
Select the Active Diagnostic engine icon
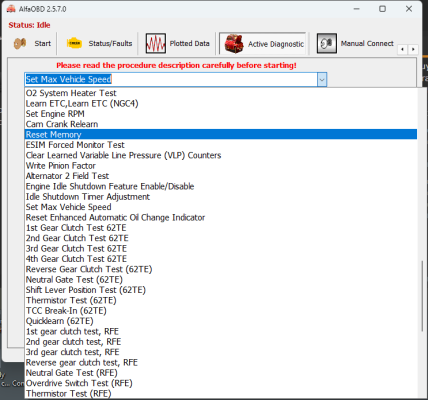(x=234, y=43)
